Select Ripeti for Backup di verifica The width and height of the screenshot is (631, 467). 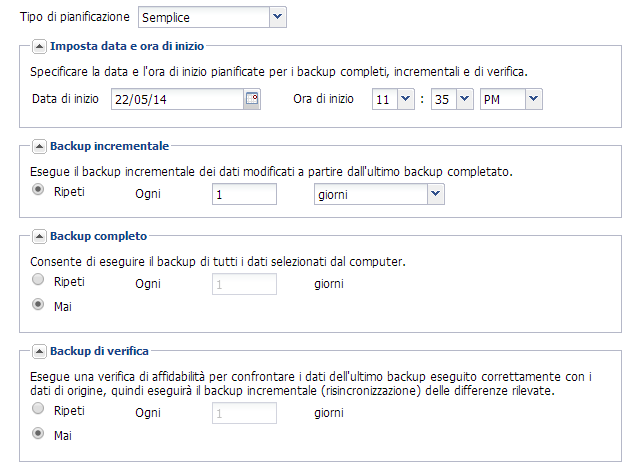[39, 409]
